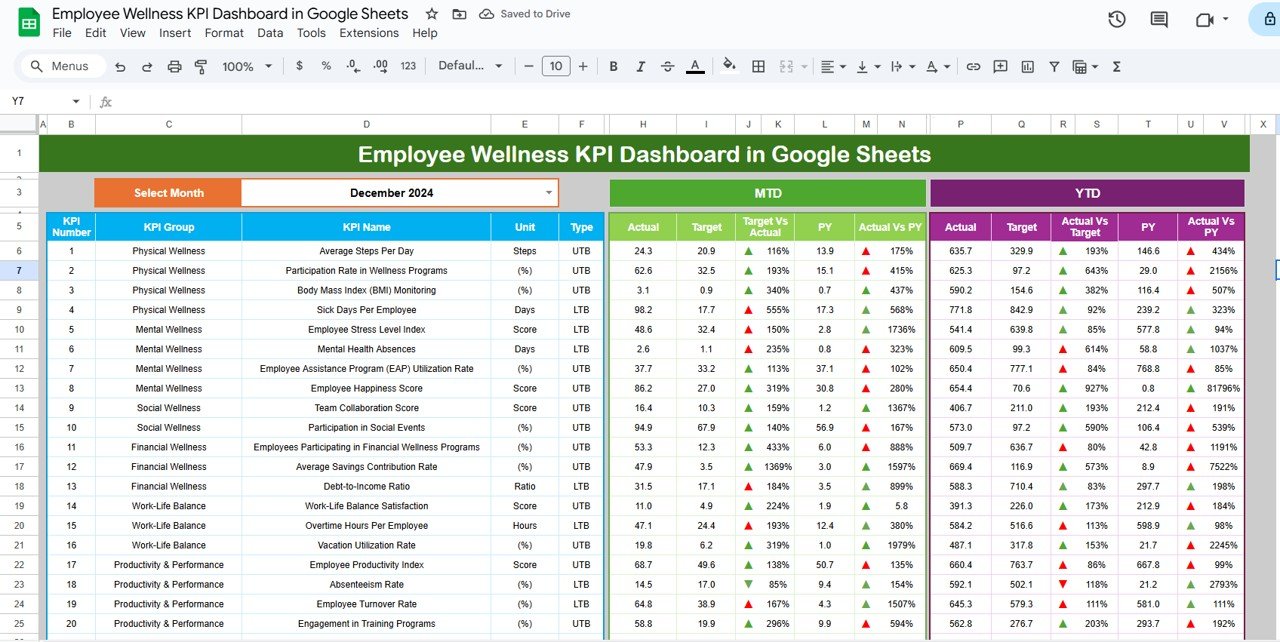
Task: Increase decimal places
Action: tap(380, 66)
